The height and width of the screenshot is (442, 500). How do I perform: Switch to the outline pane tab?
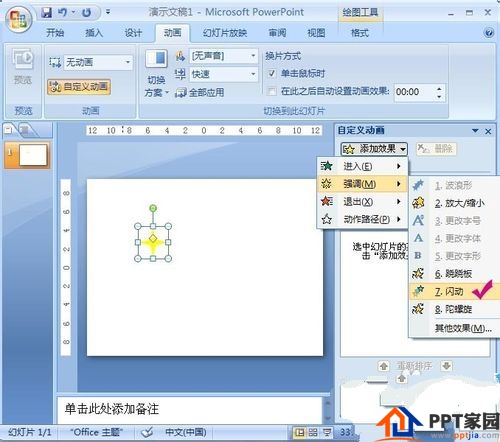(x=25, y=130)
